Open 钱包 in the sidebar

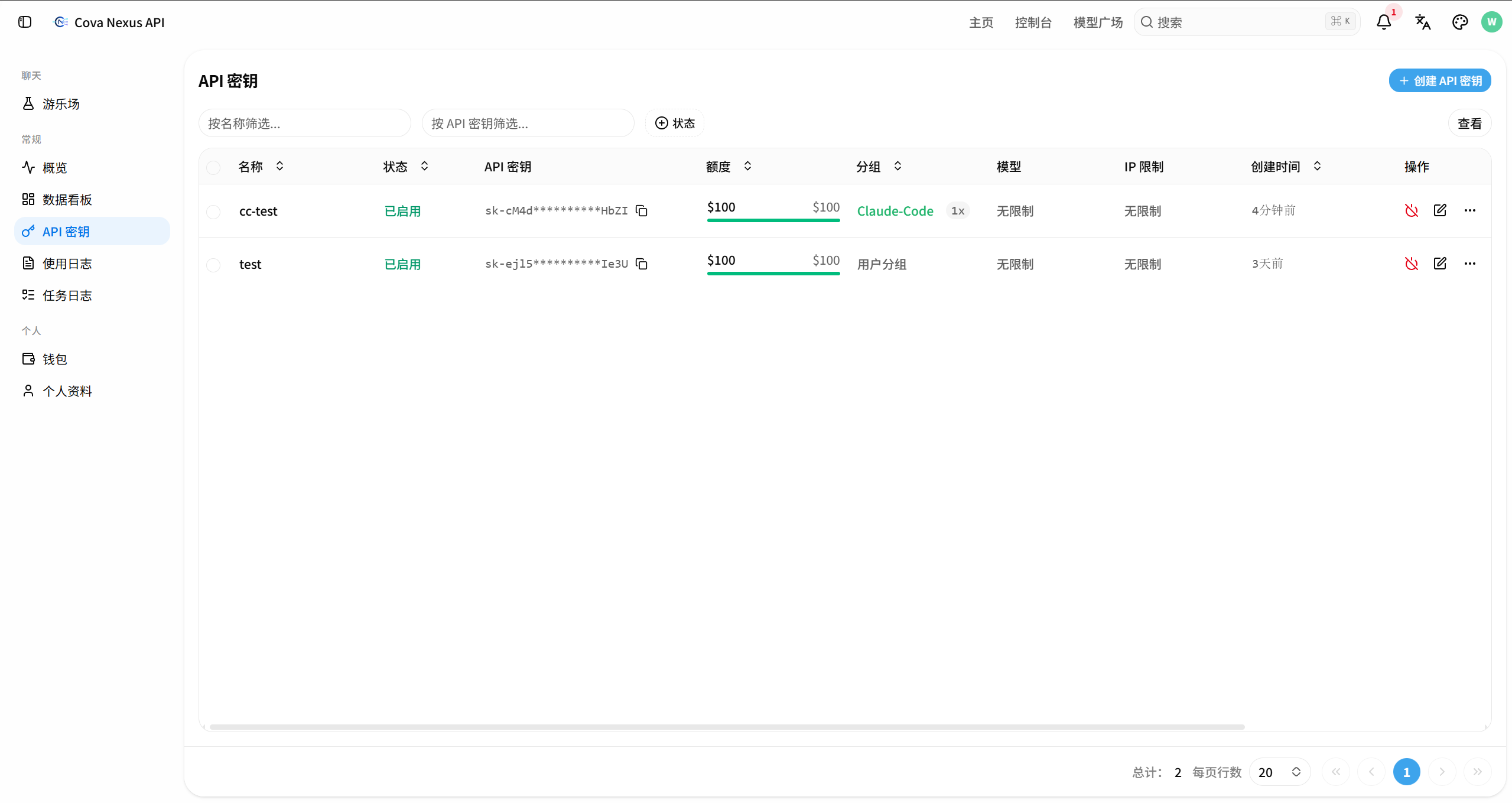pyautogui.click(x=92, y=359)
